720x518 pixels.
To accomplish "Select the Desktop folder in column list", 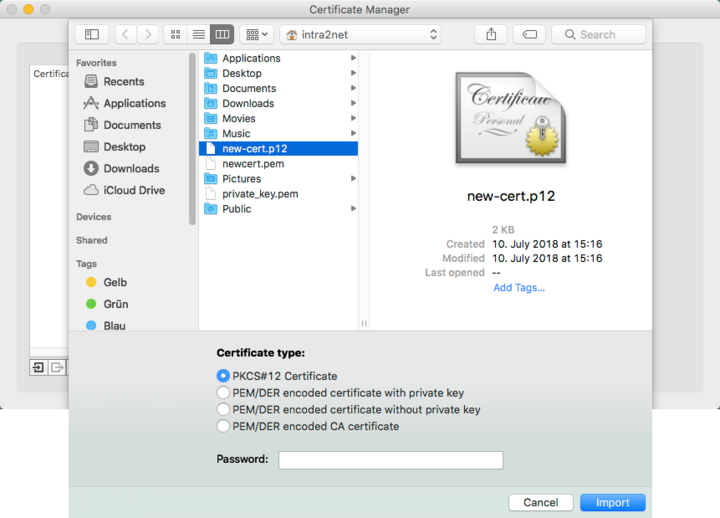I will [278, 73].
